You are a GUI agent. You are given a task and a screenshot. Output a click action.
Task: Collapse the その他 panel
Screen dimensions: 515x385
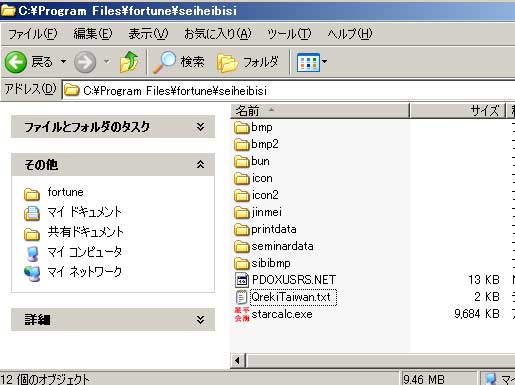click(200, 164)
